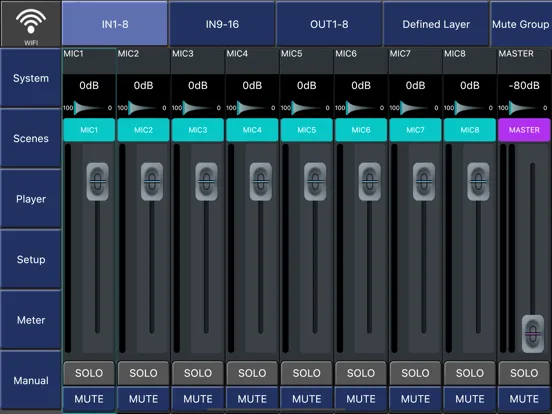The image size is (552, 414).
Task: Click the MIC2 pan indicator
Action: click(142, 108)
